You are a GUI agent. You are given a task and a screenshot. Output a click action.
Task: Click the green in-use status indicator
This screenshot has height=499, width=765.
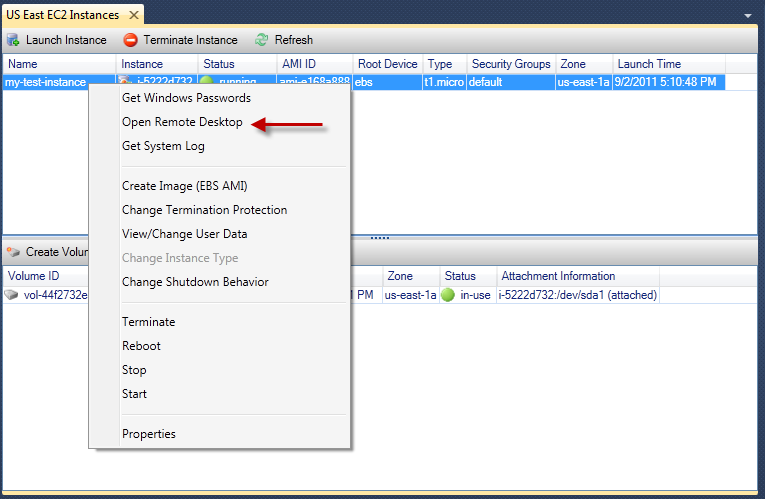pyautogui.click(x=447, y=295)
